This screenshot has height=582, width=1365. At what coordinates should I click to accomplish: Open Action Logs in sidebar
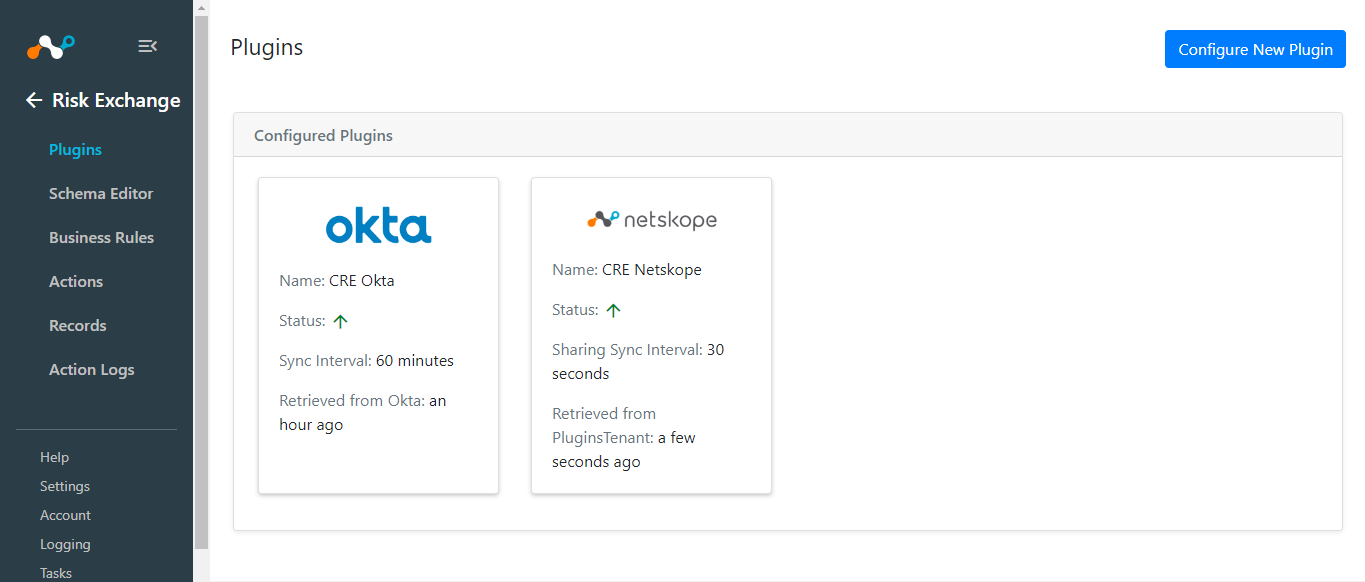(x=91, y=370)
